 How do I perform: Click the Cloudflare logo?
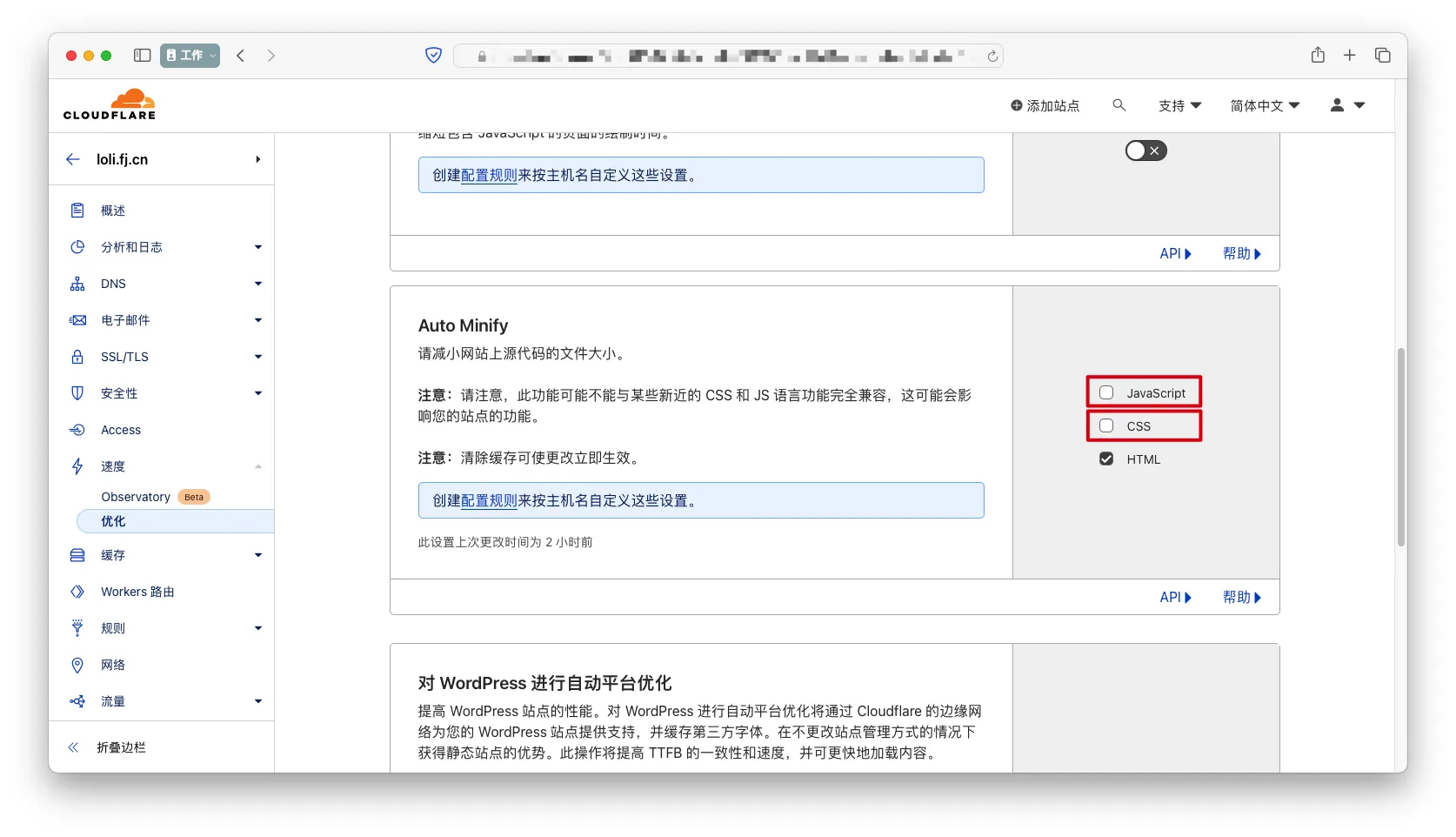pyautogui.click(x=110, y=104)
